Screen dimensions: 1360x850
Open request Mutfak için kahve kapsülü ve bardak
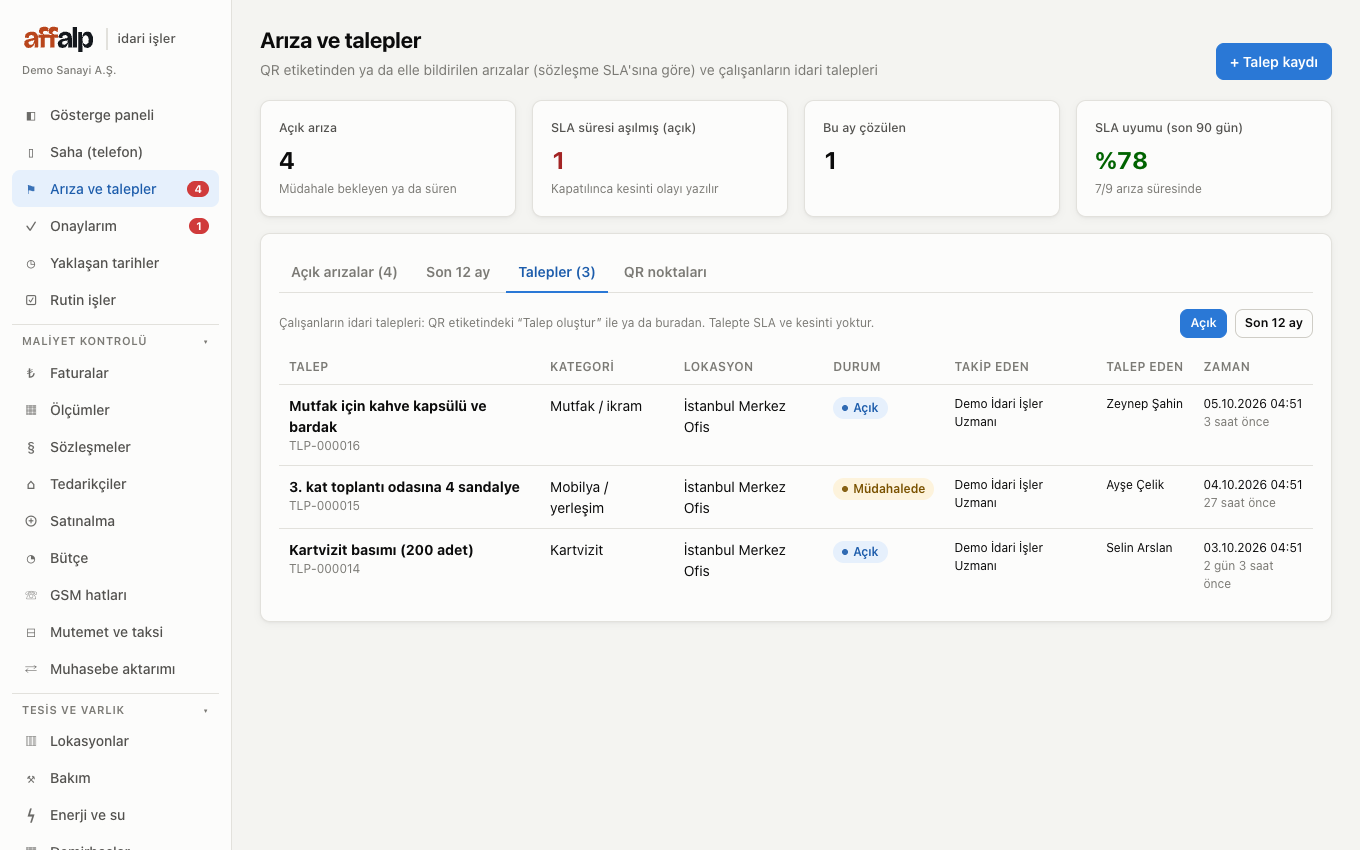388,416
